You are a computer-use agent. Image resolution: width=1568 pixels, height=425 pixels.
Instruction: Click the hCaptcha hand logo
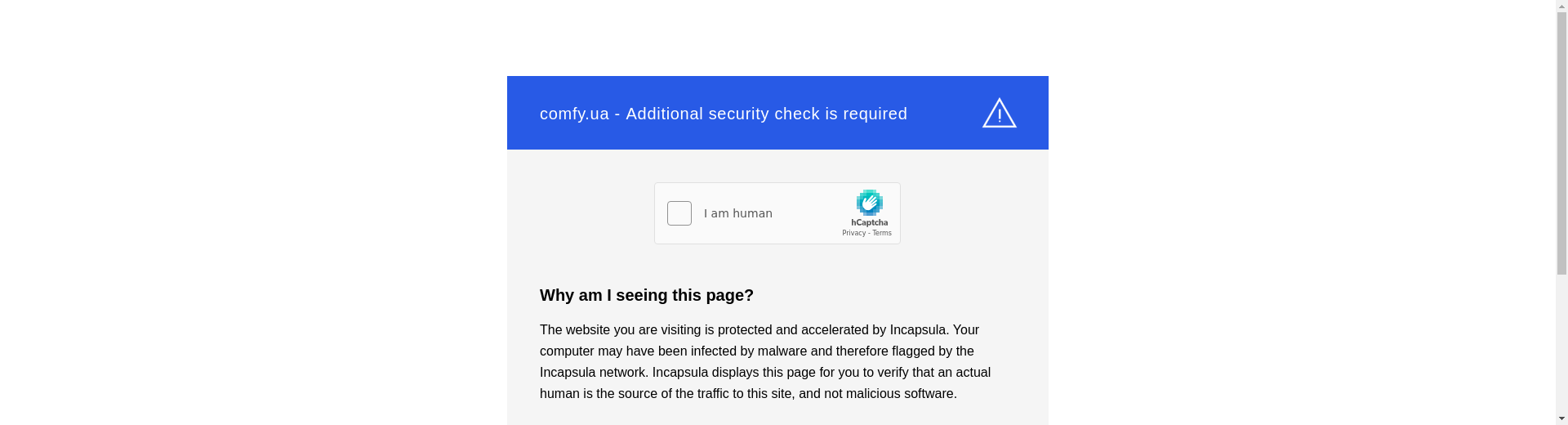point(869,204)
